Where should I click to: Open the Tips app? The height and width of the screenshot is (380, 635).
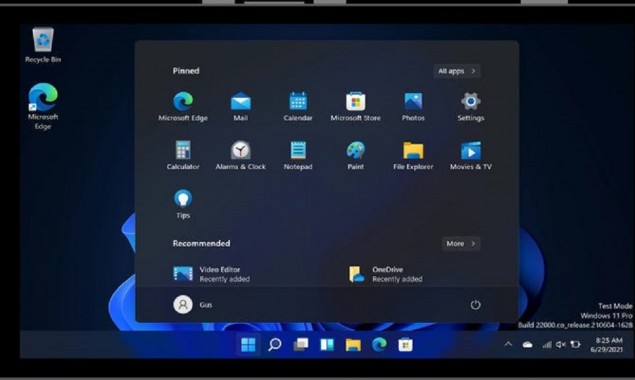183,204
